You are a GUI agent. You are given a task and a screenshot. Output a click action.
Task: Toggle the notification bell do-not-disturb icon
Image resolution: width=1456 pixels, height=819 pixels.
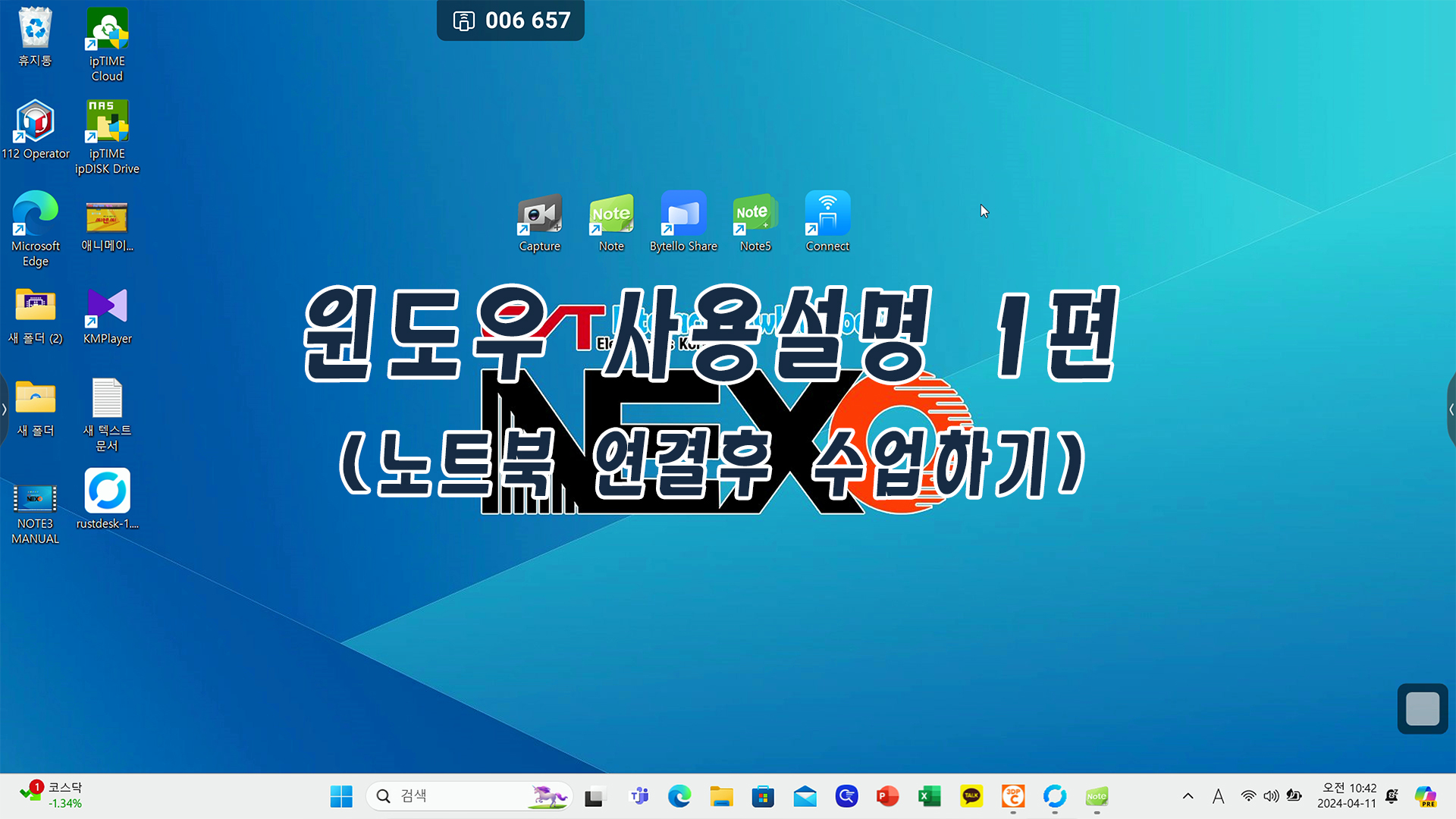[1392, 796]
